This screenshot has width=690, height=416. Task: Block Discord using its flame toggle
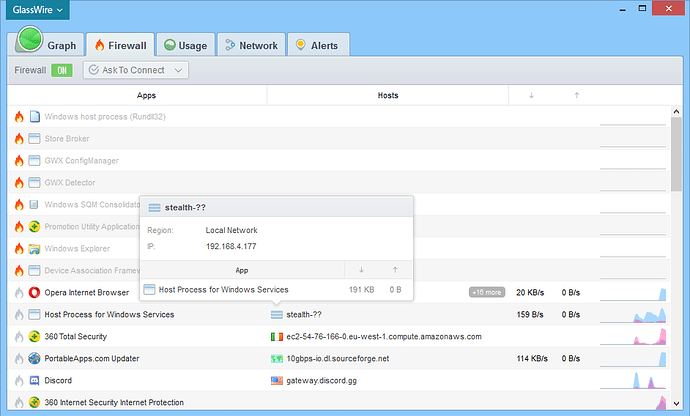click(19, 381)
